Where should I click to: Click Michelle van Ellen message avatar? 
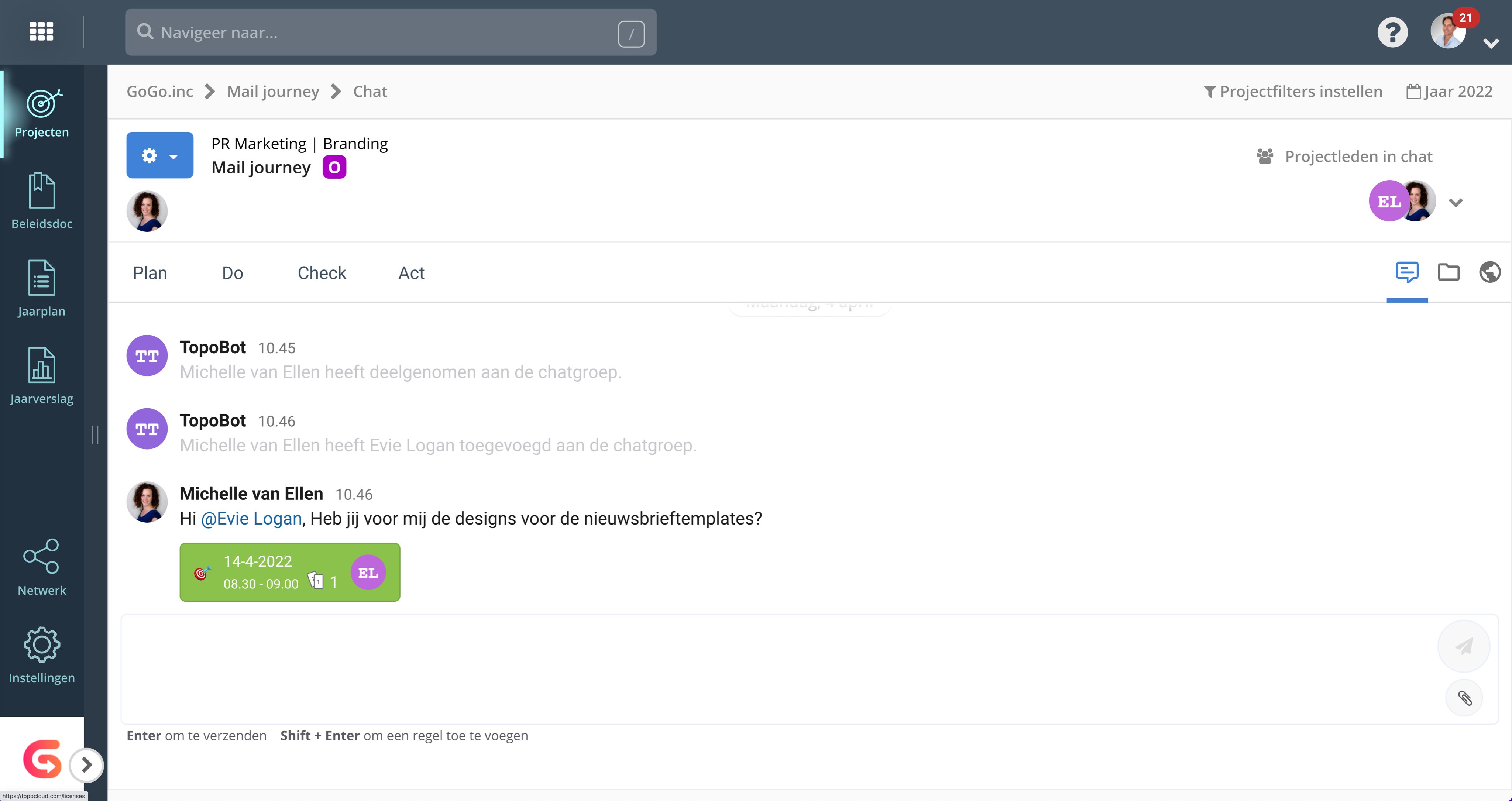147,502
